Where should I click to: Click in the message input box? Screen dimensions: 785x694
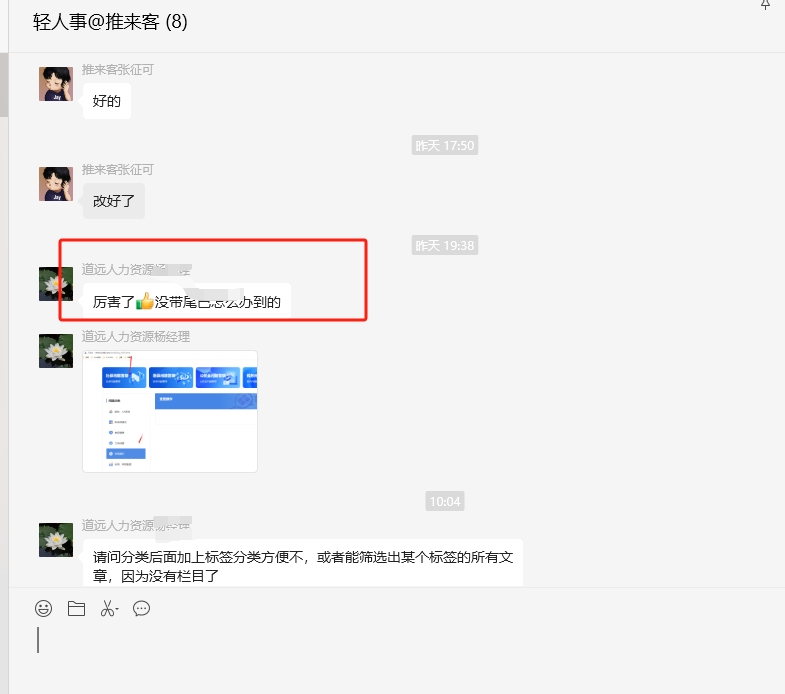400,650
